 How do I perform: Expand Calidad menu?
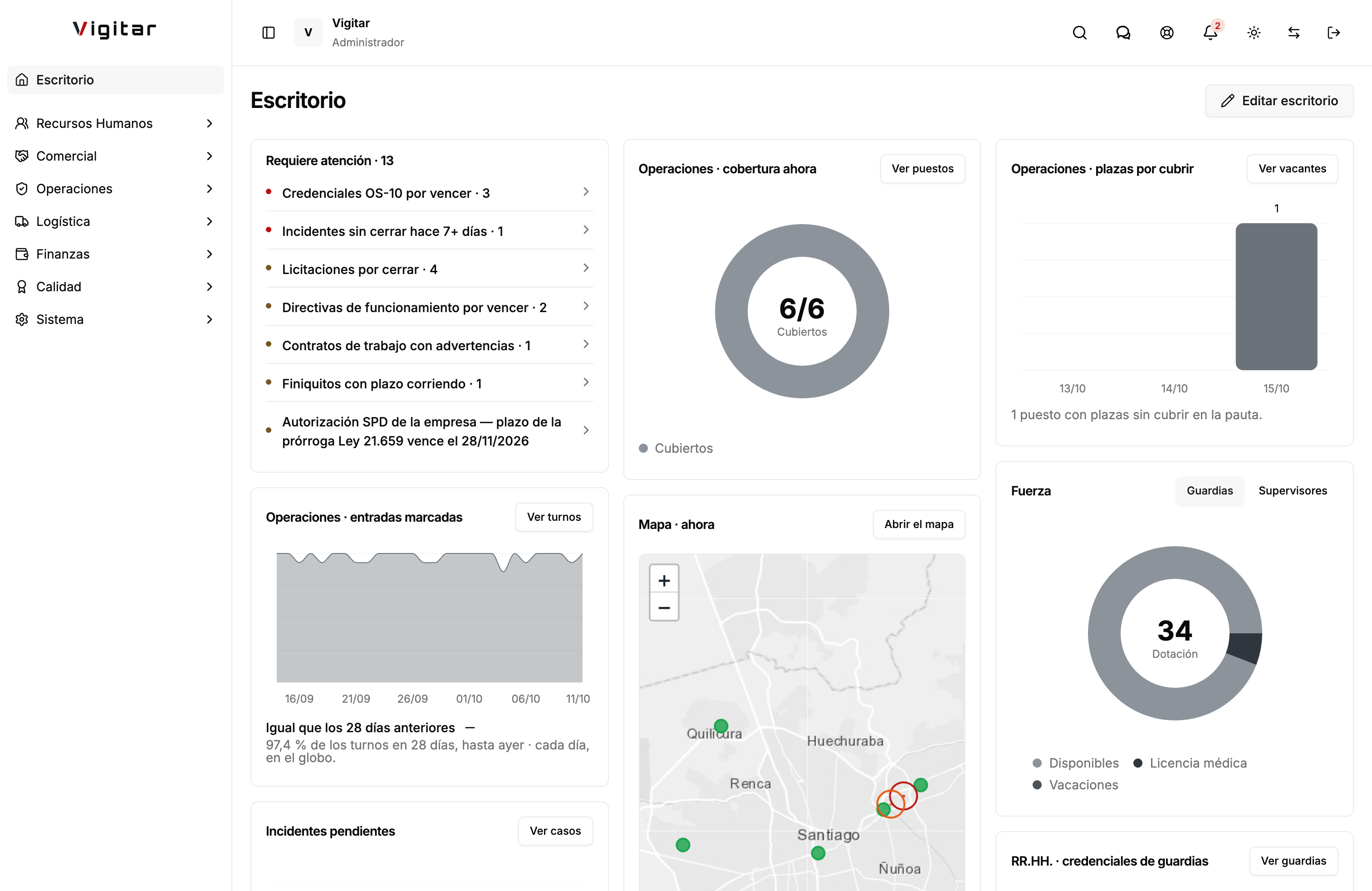pos(115,286)
